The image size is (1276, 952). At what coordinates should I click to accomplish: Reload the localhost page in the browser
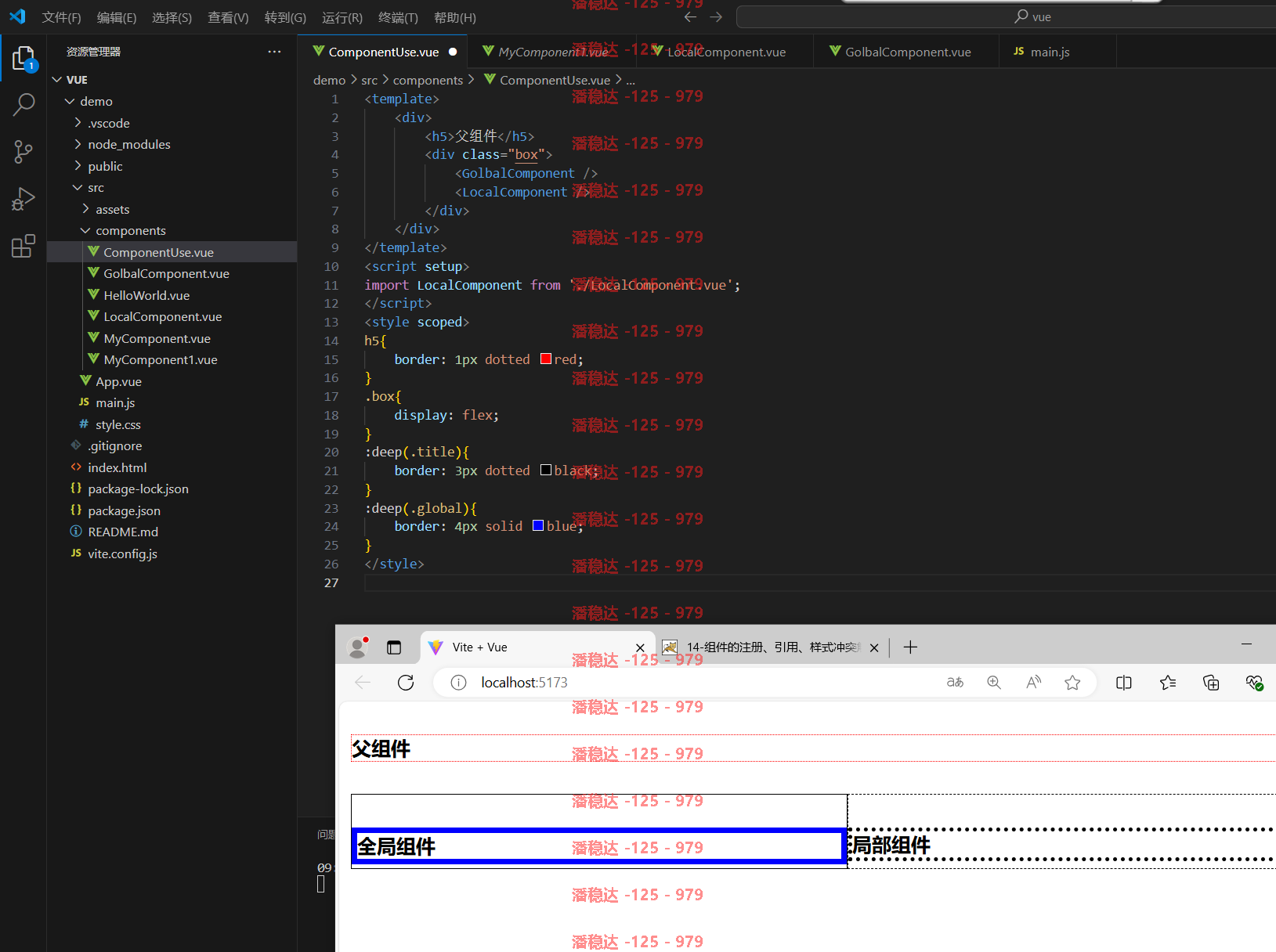[x=406, y=683]
